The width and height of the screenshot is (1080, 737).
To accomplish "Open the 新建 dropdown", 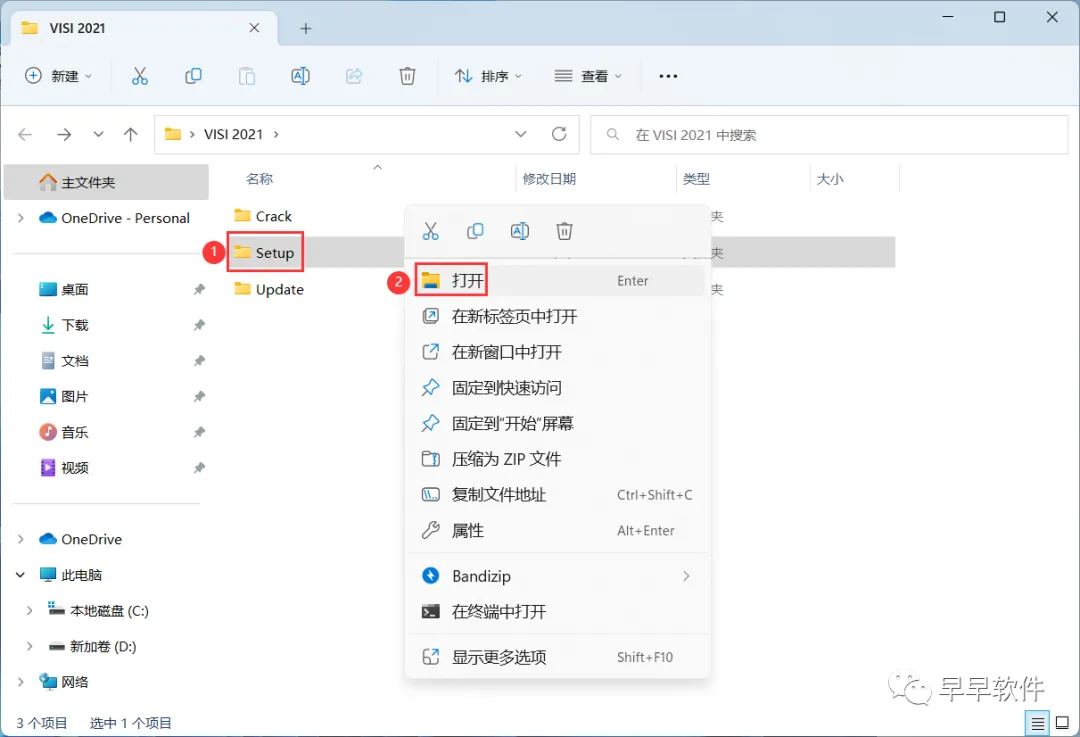I will [59, 76].
